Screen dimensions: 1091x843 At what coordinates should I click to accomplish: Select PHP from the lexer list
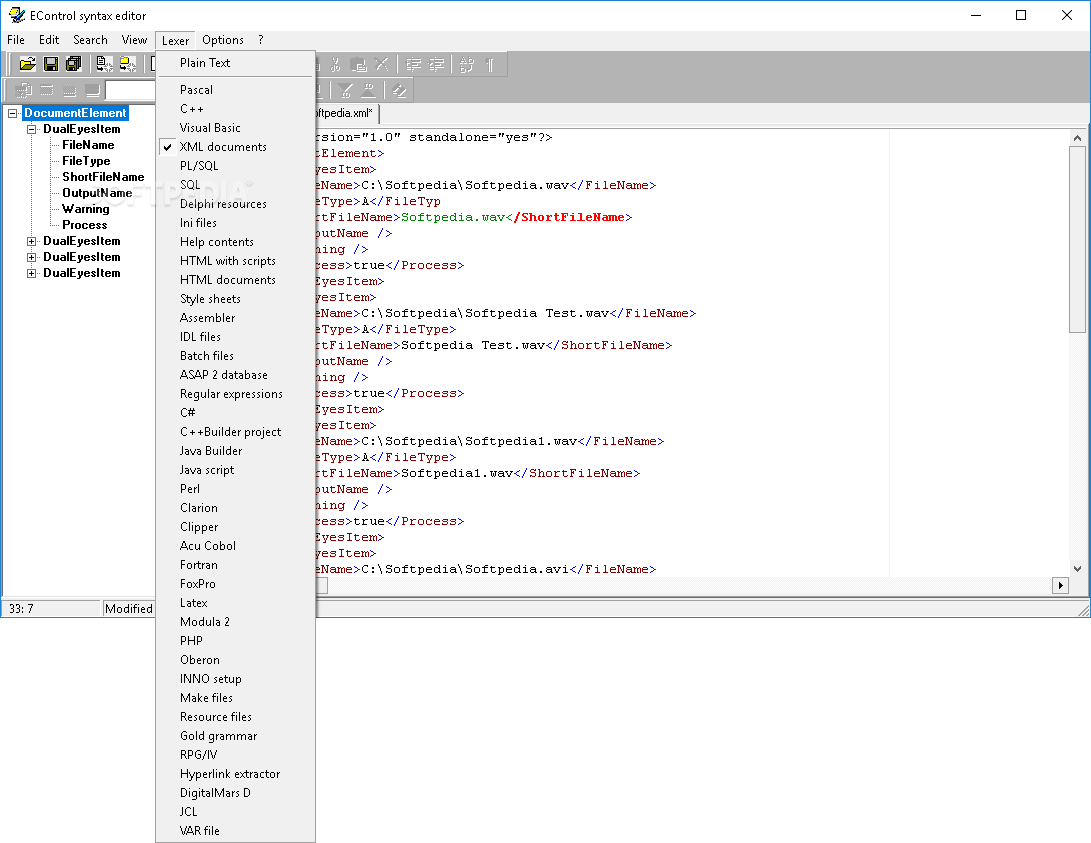[x=235, y=641]
